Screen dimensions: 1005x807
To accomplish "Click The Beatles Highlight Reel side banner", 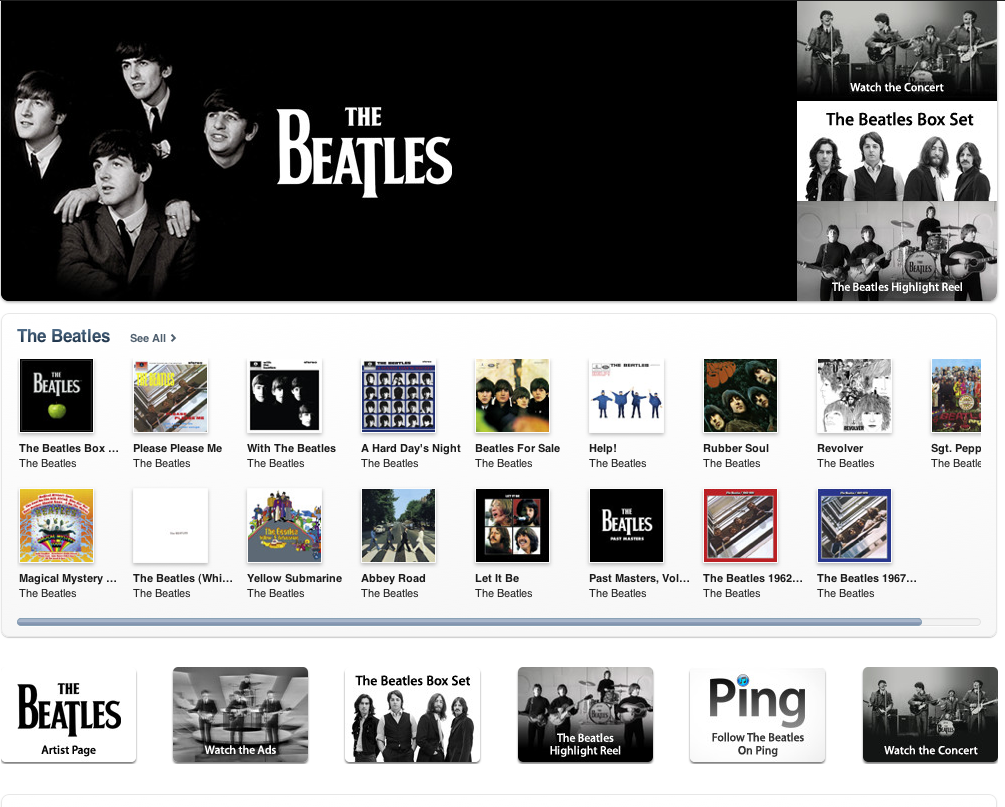I will coord(897,251).
